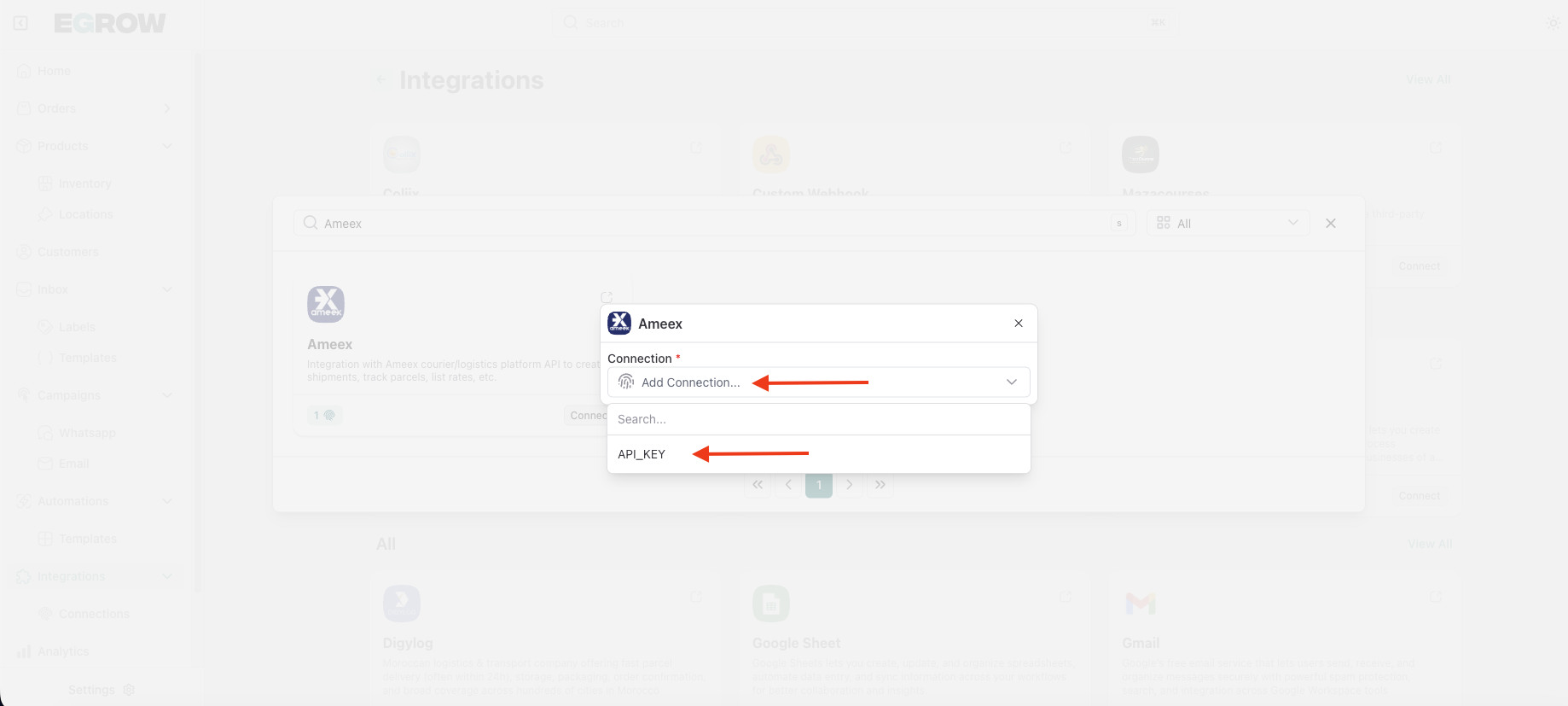Collapse the Campaigns submenu chevron

(x=167, y=395)
